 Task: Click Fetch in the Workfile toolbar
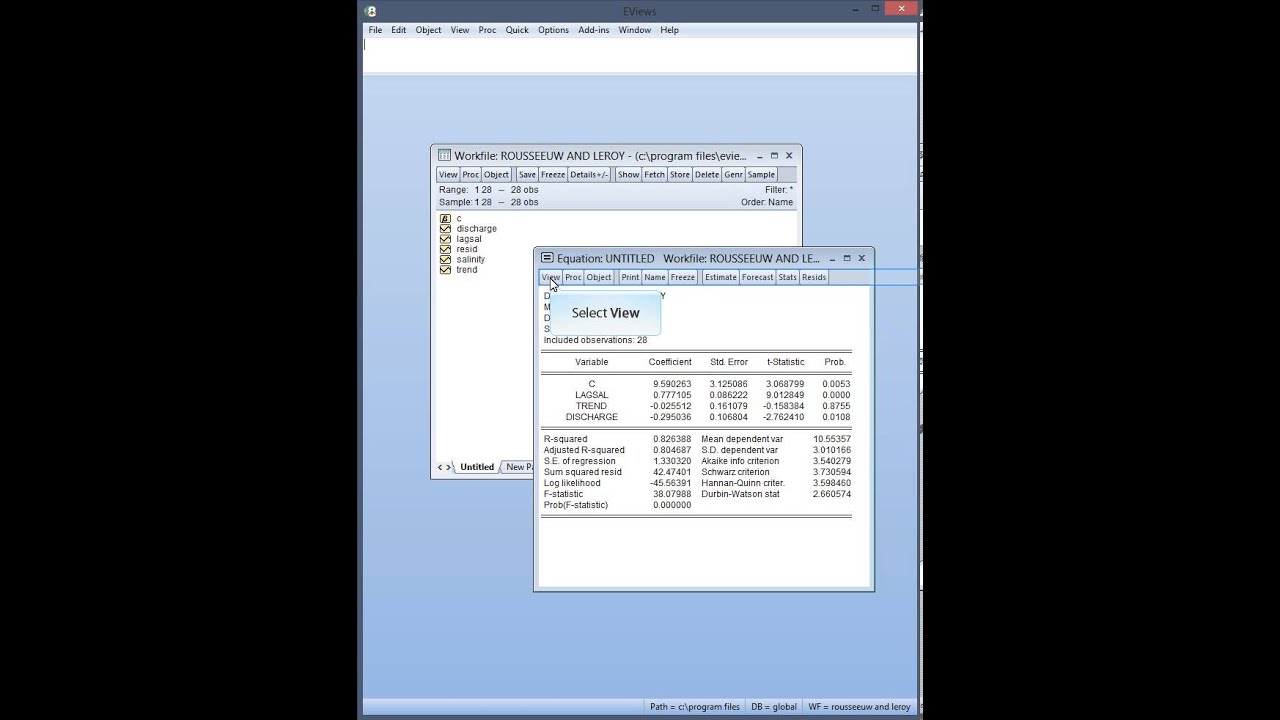(654, 175)
